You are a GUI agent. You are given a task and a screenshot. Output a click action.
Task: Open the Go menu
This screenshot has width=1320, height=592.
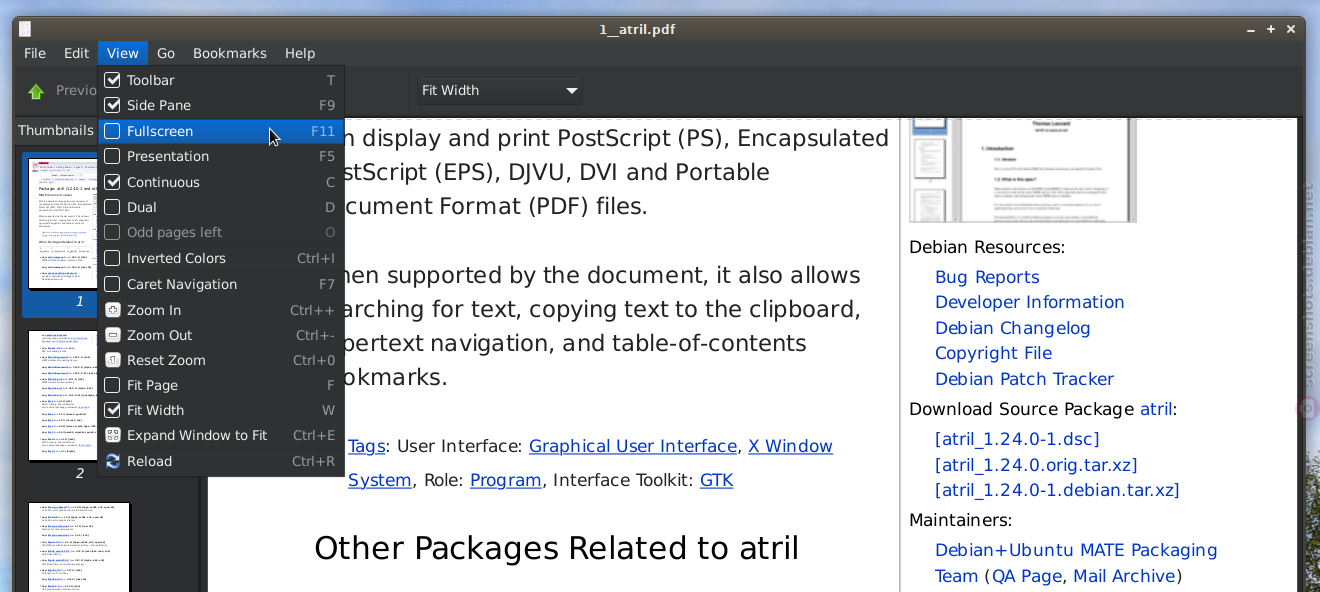tap(166, 53)
